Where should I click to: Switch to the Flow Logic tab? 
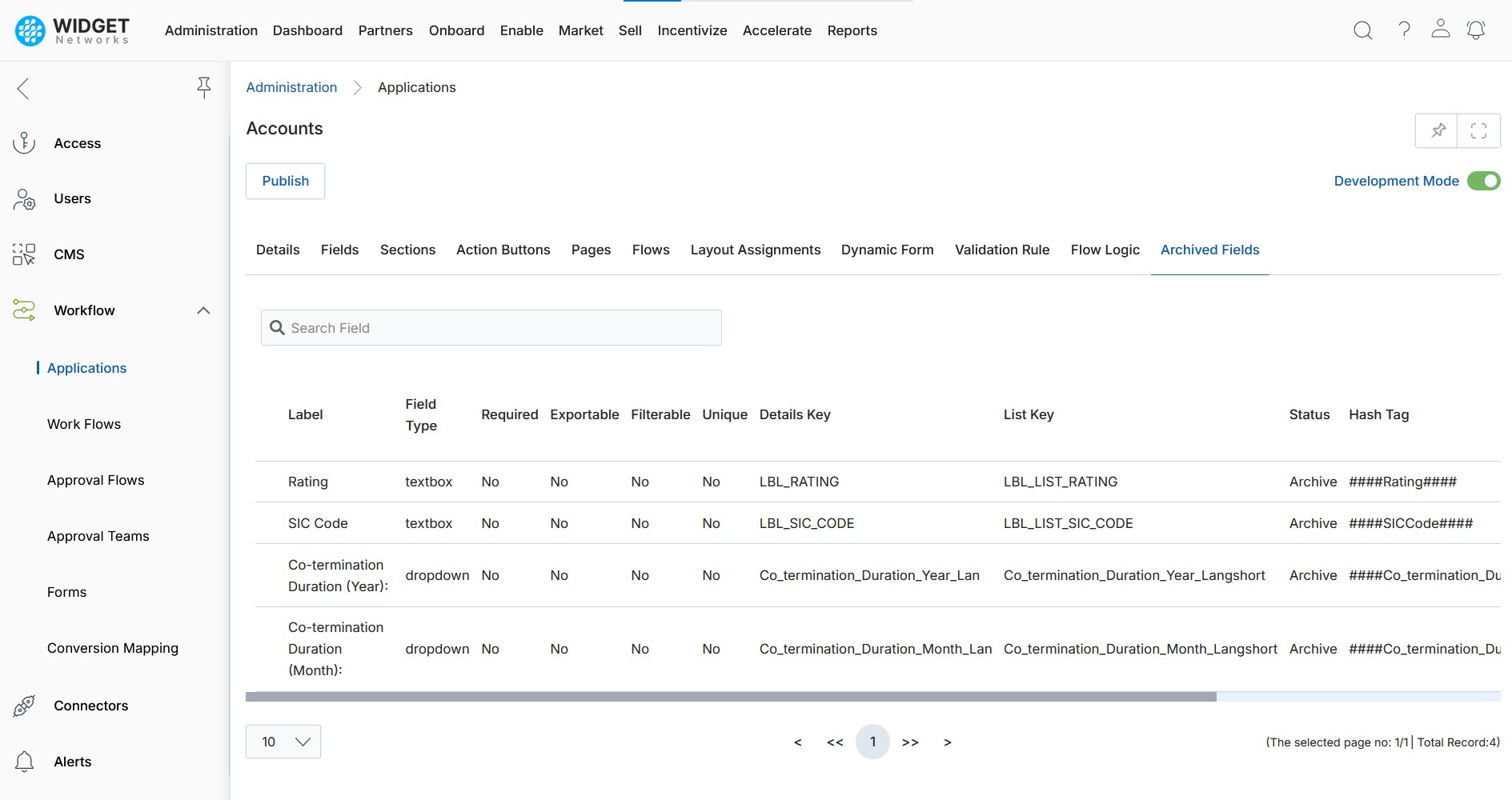point(1105,250)
